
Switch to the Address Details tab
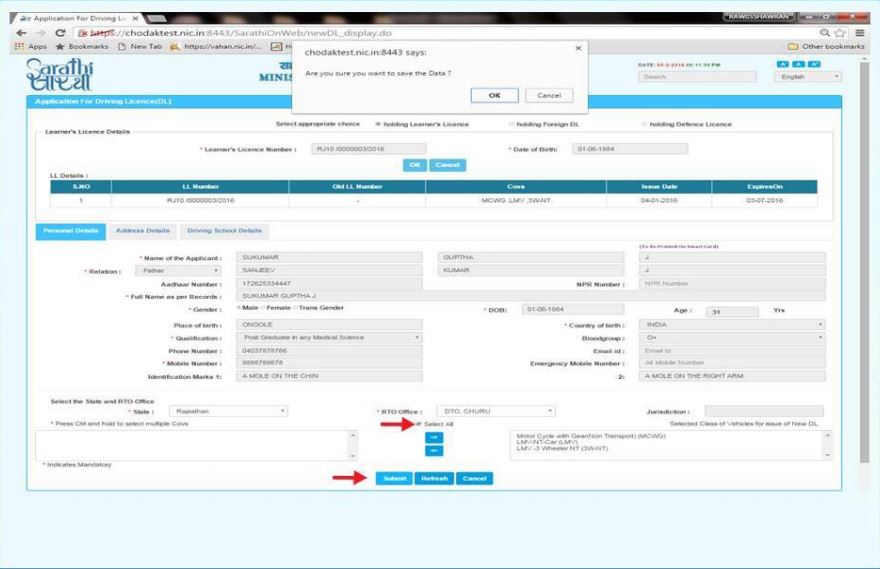143,231
